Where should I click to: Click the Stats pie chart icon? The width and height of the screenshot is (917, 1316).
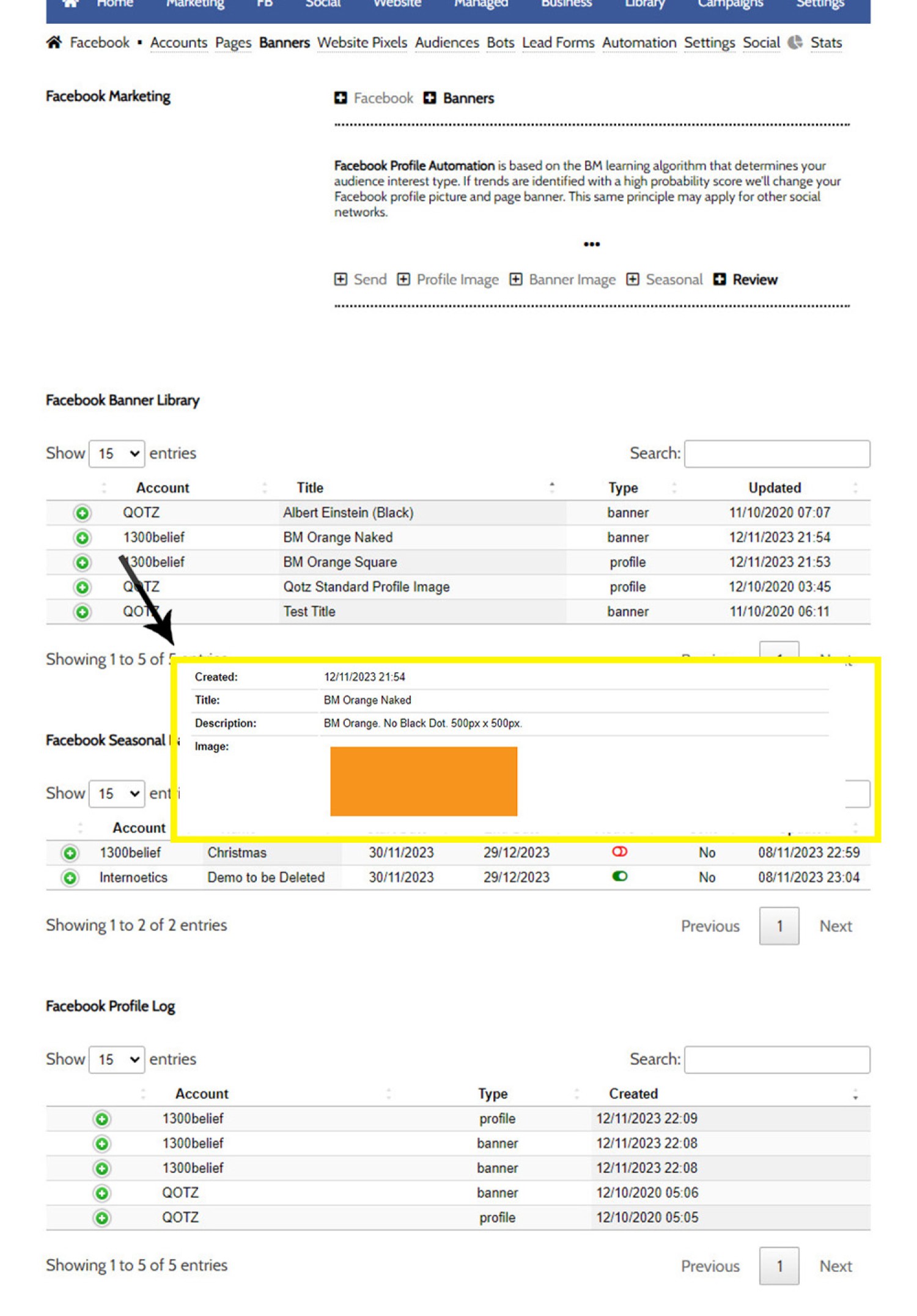coord(794,42)
